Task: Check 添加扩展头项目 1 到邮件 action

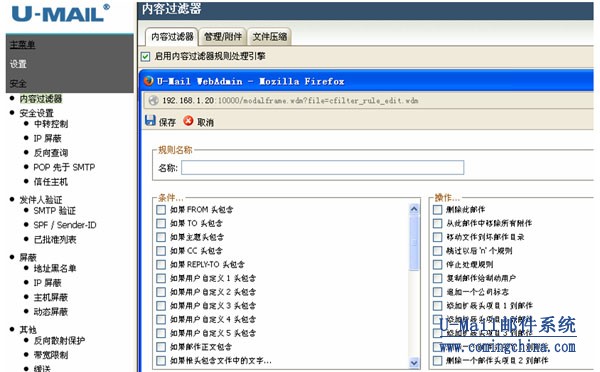Action: click(x=437, y=306)
